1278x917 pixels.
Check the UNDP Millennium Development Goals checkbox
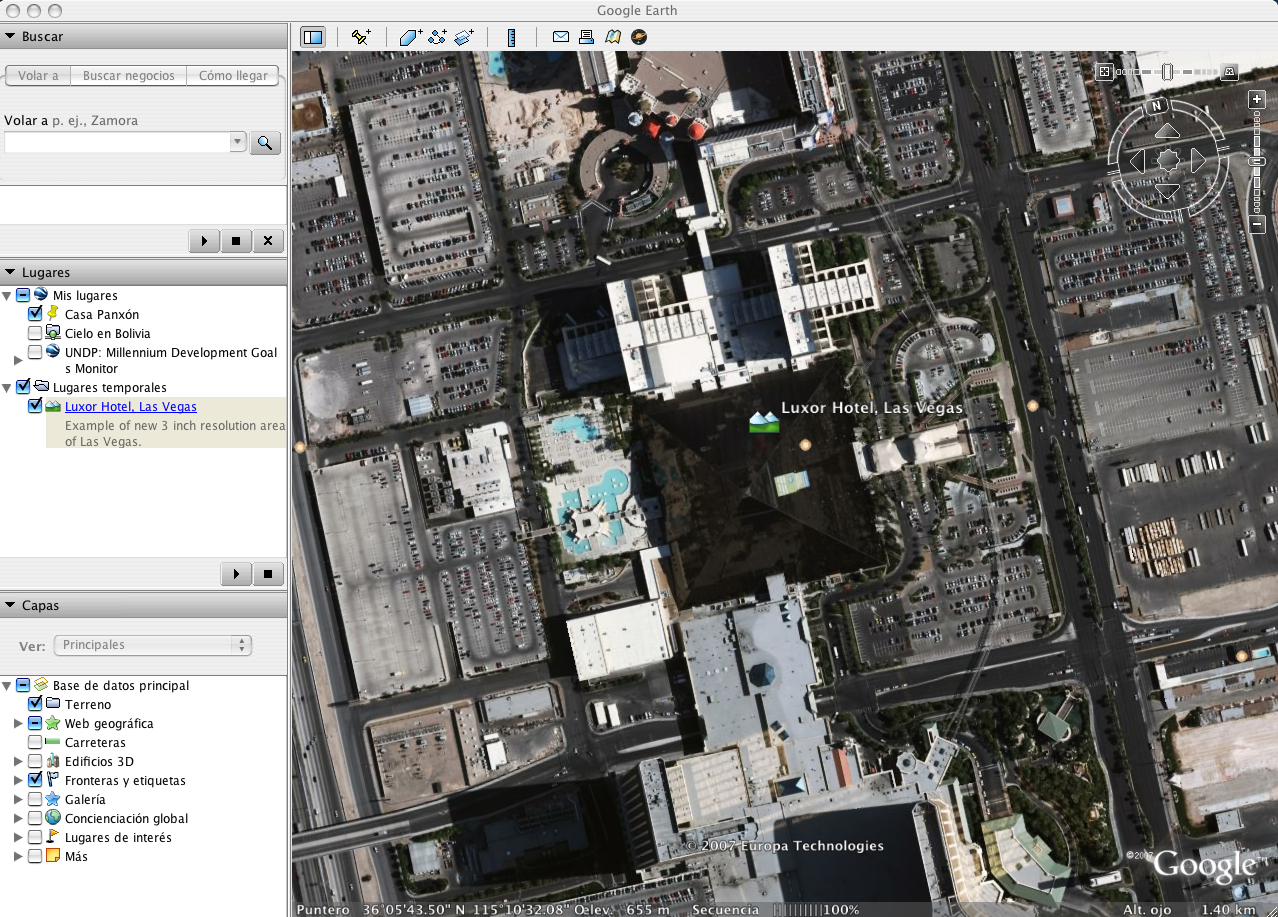tap(35, 352)
